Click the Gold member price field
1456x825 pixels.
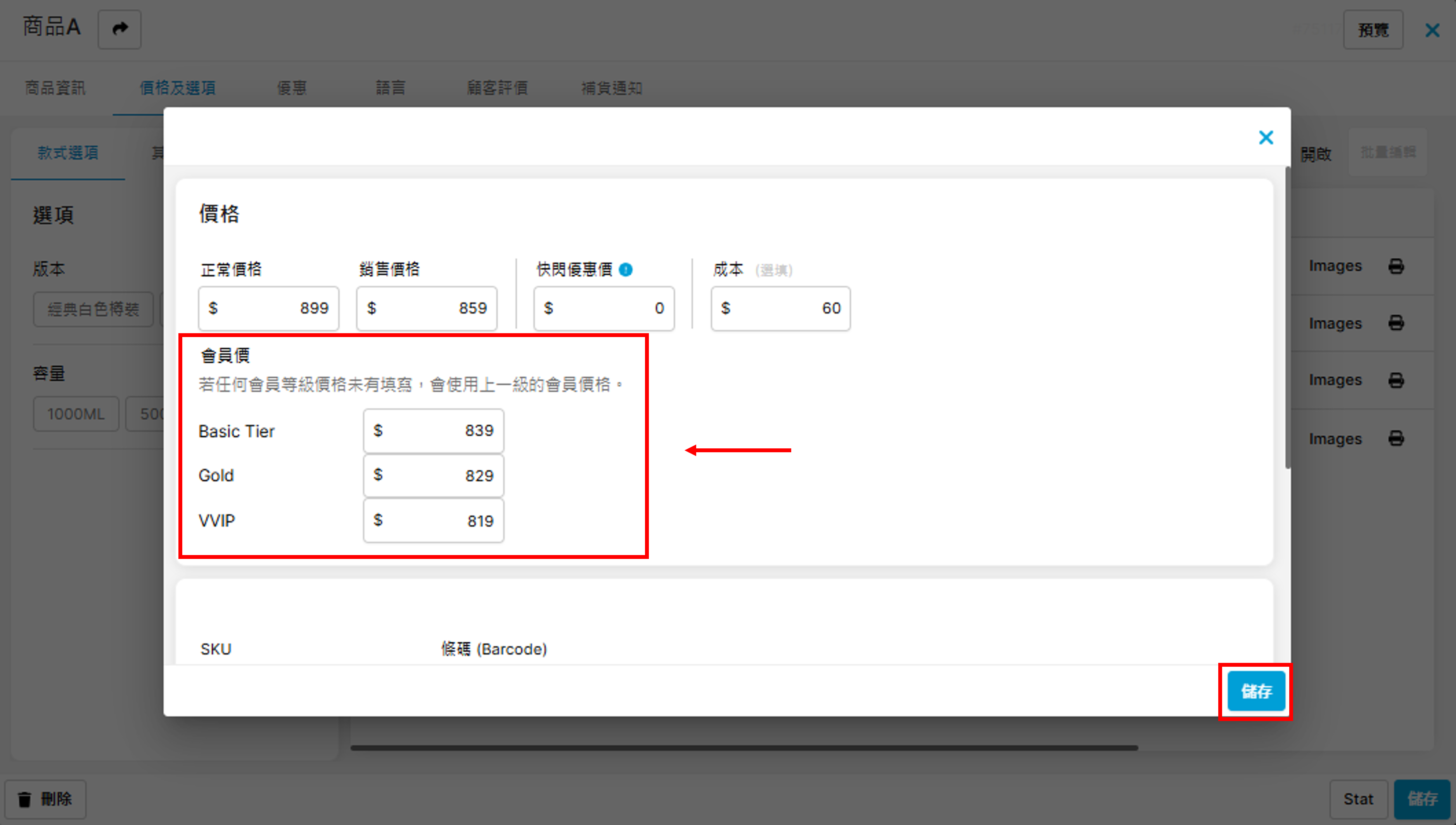[x=433, y=476]
